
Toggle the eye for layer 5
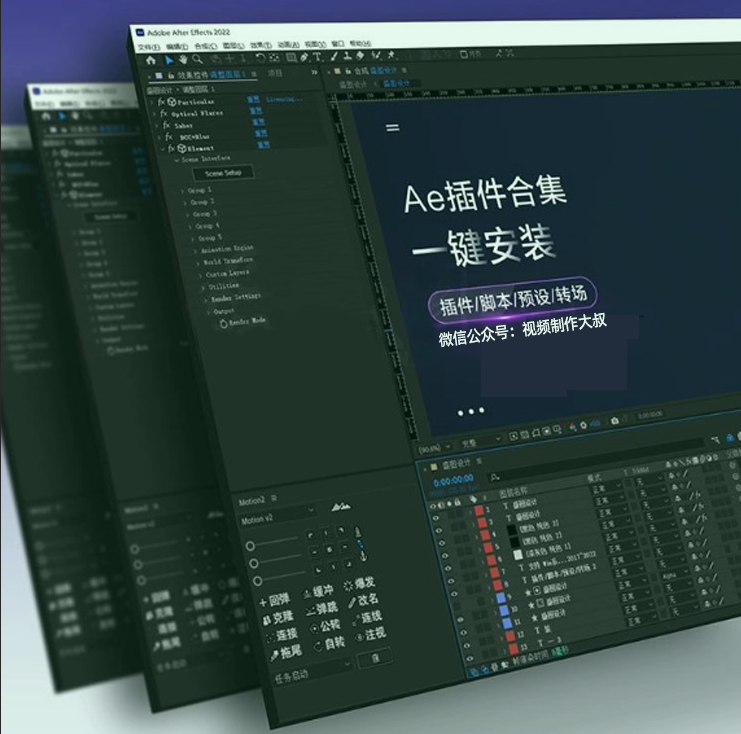tap(445, 556)
